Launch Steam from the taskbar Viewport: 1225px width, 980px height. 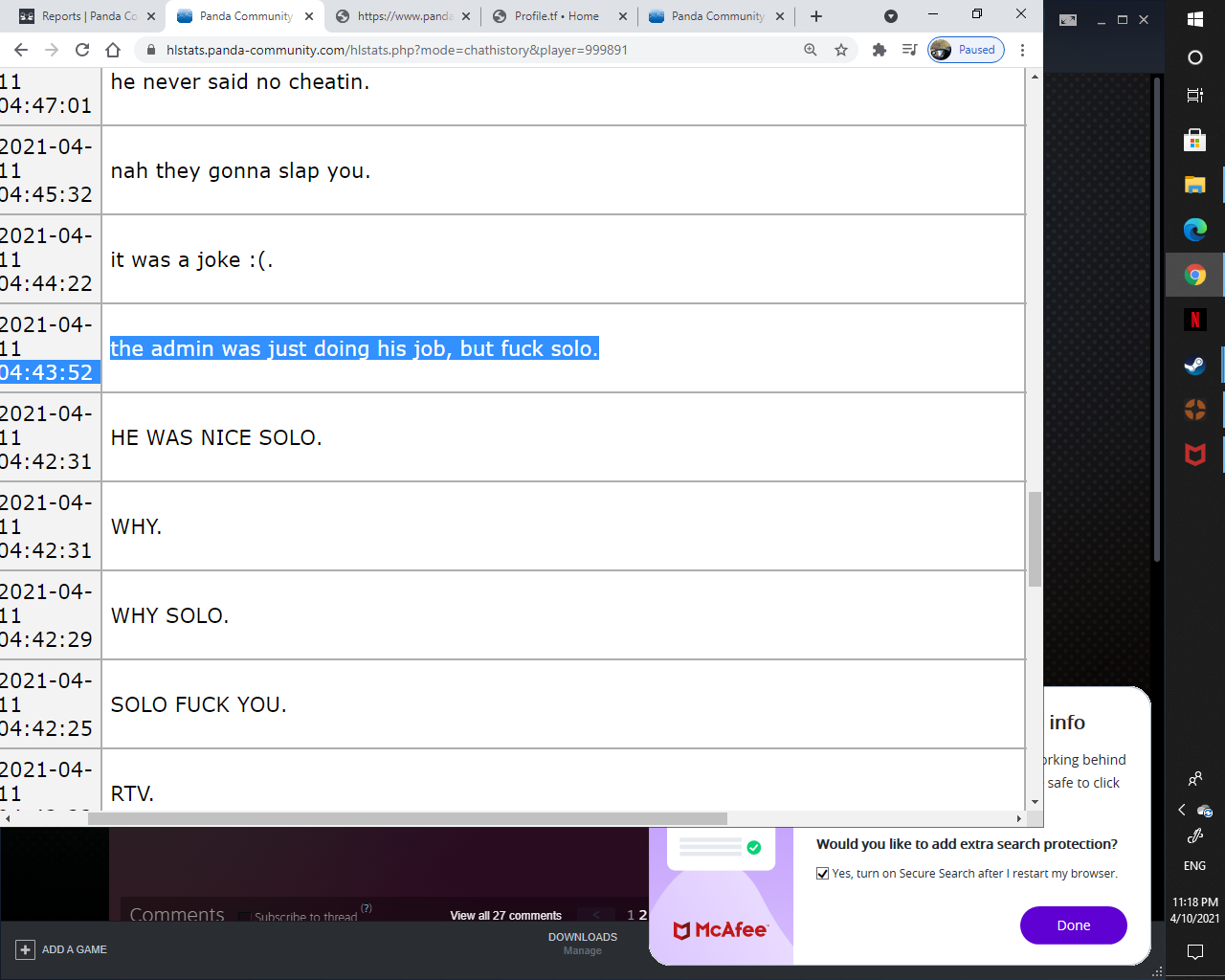1194,365
